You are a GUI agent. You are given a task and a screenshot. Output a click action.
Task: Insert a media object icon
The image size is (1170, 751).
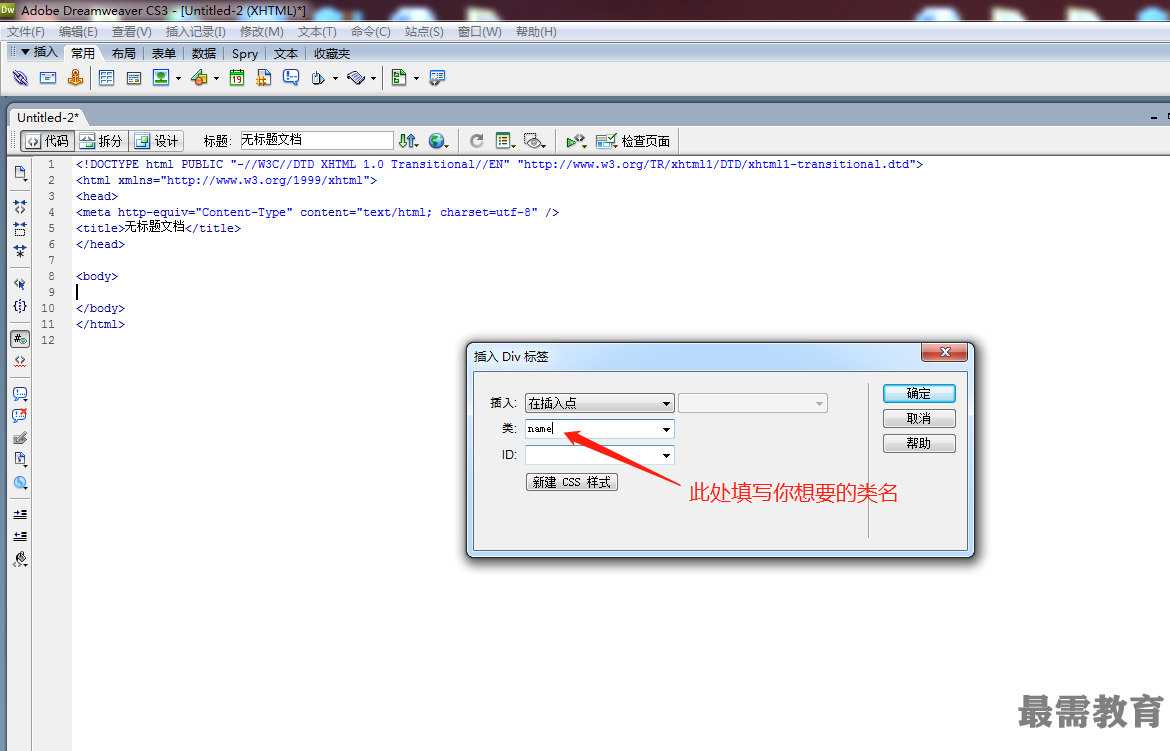coord(199,78)
